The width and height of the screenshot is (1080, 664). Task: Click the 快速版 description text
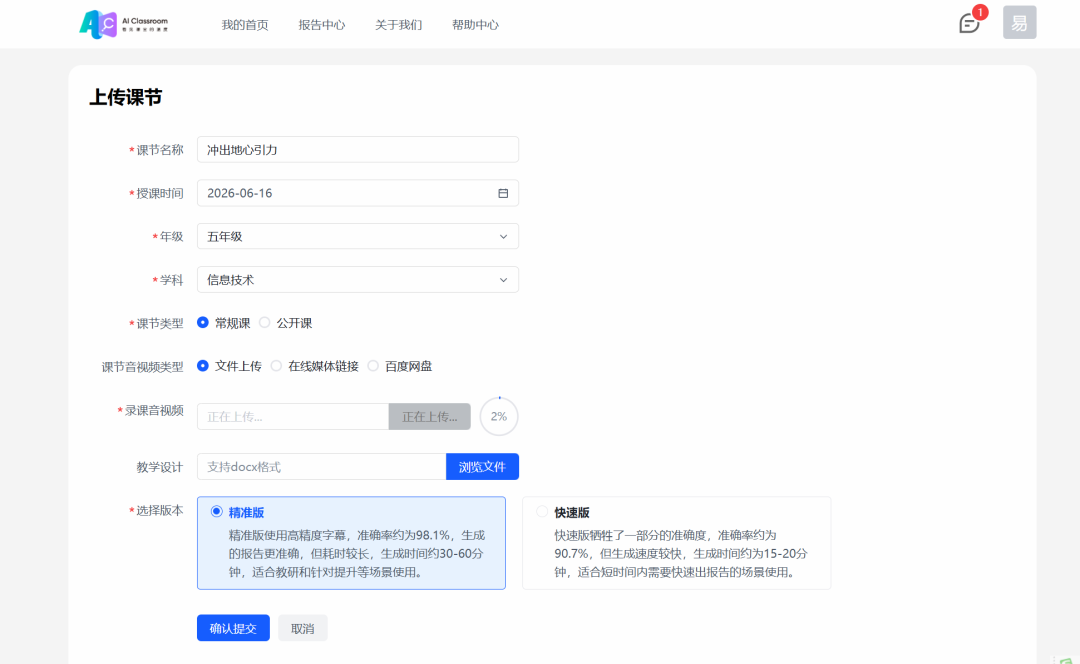point(681,554)
